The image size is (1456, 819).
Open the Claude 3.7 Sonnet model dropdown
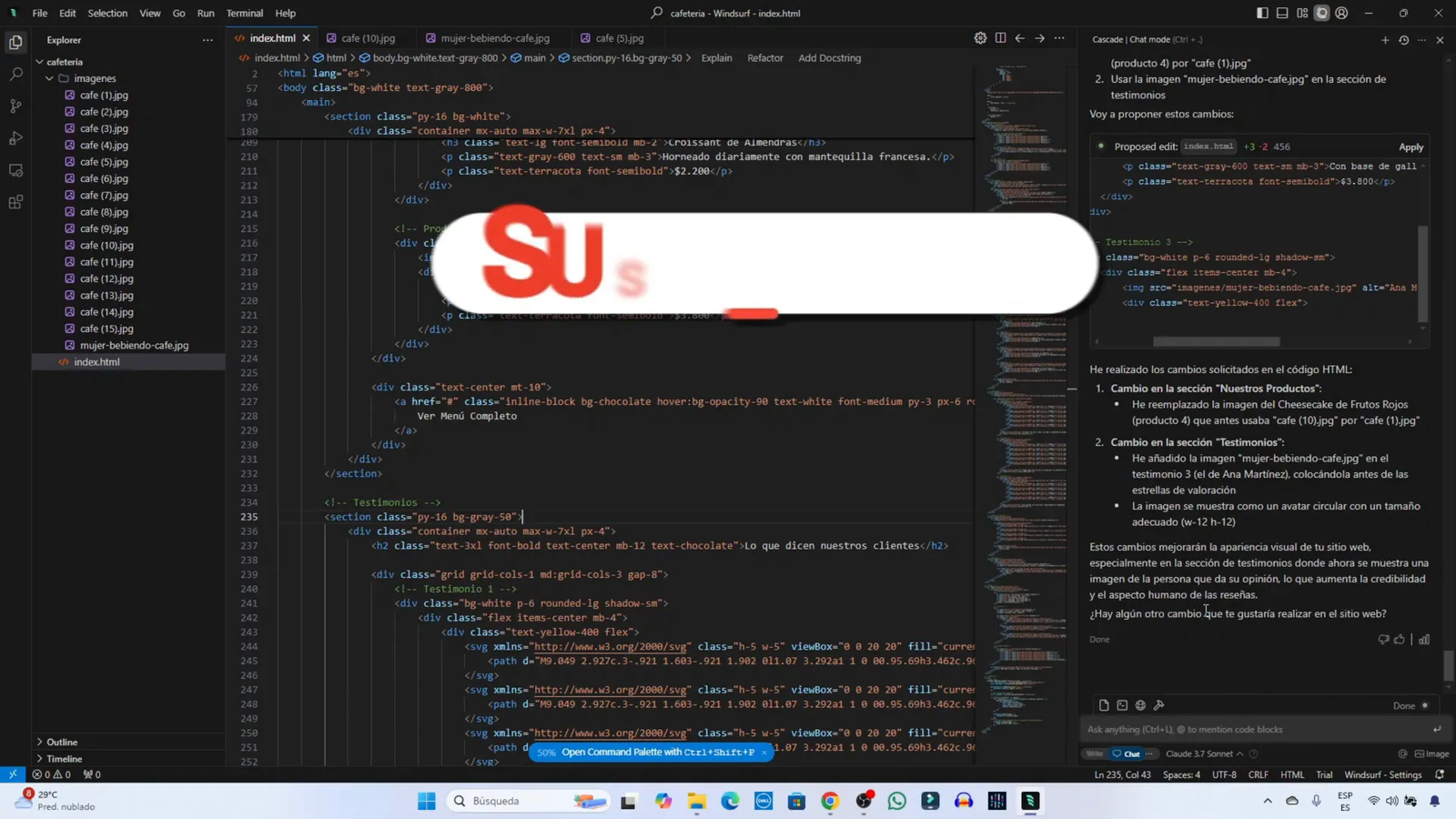point(1201,754)
